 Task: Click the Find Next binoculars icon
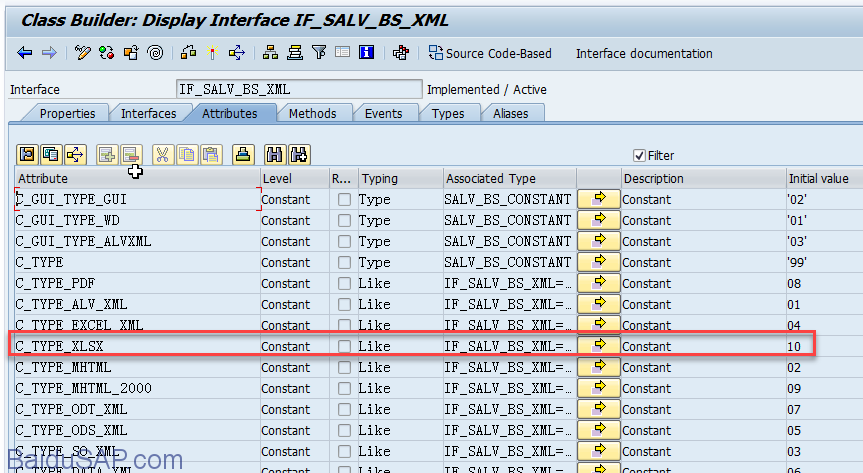click(x=299, y=155)
